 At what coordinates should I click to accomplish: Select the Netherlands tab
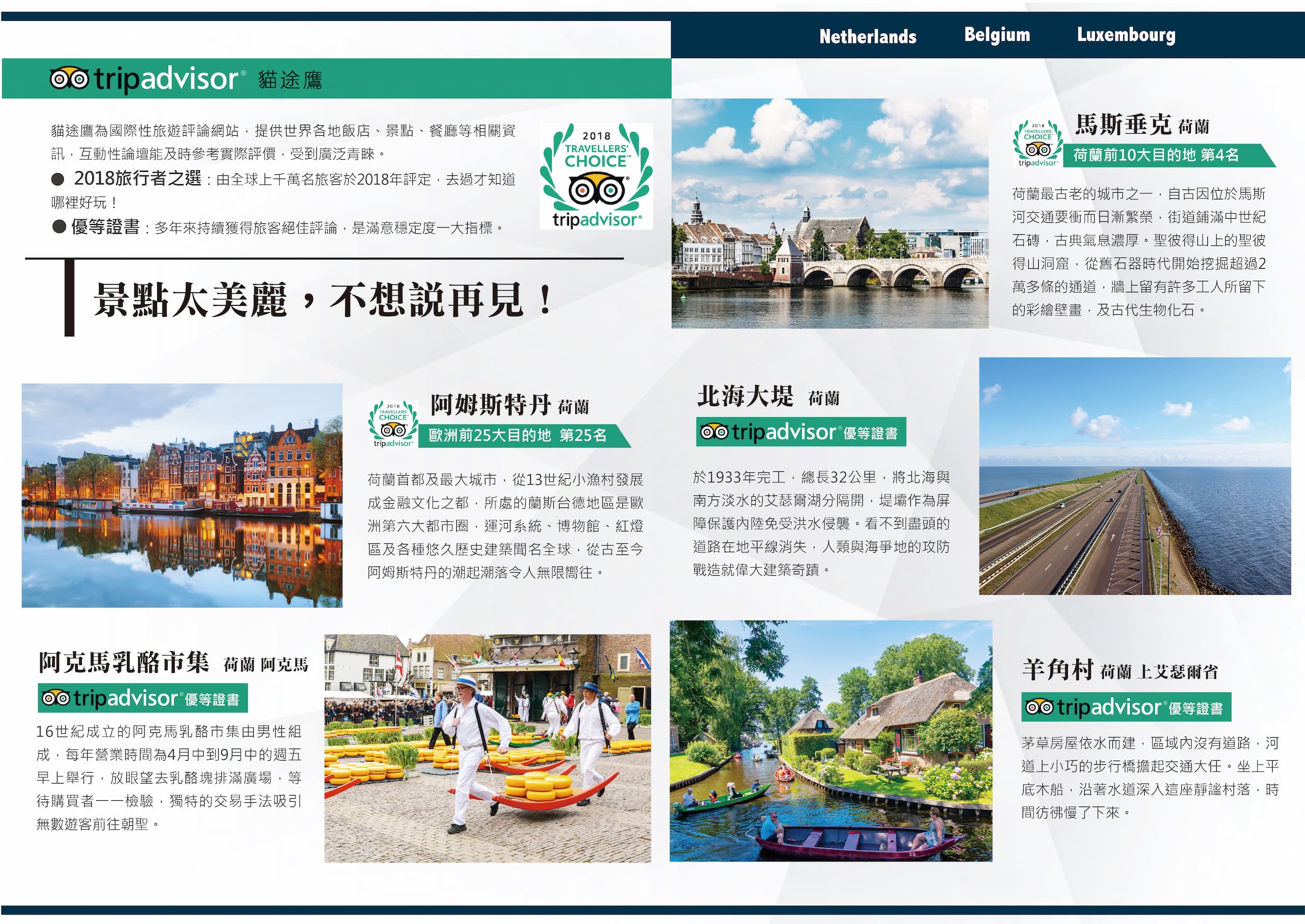point(867,37)
